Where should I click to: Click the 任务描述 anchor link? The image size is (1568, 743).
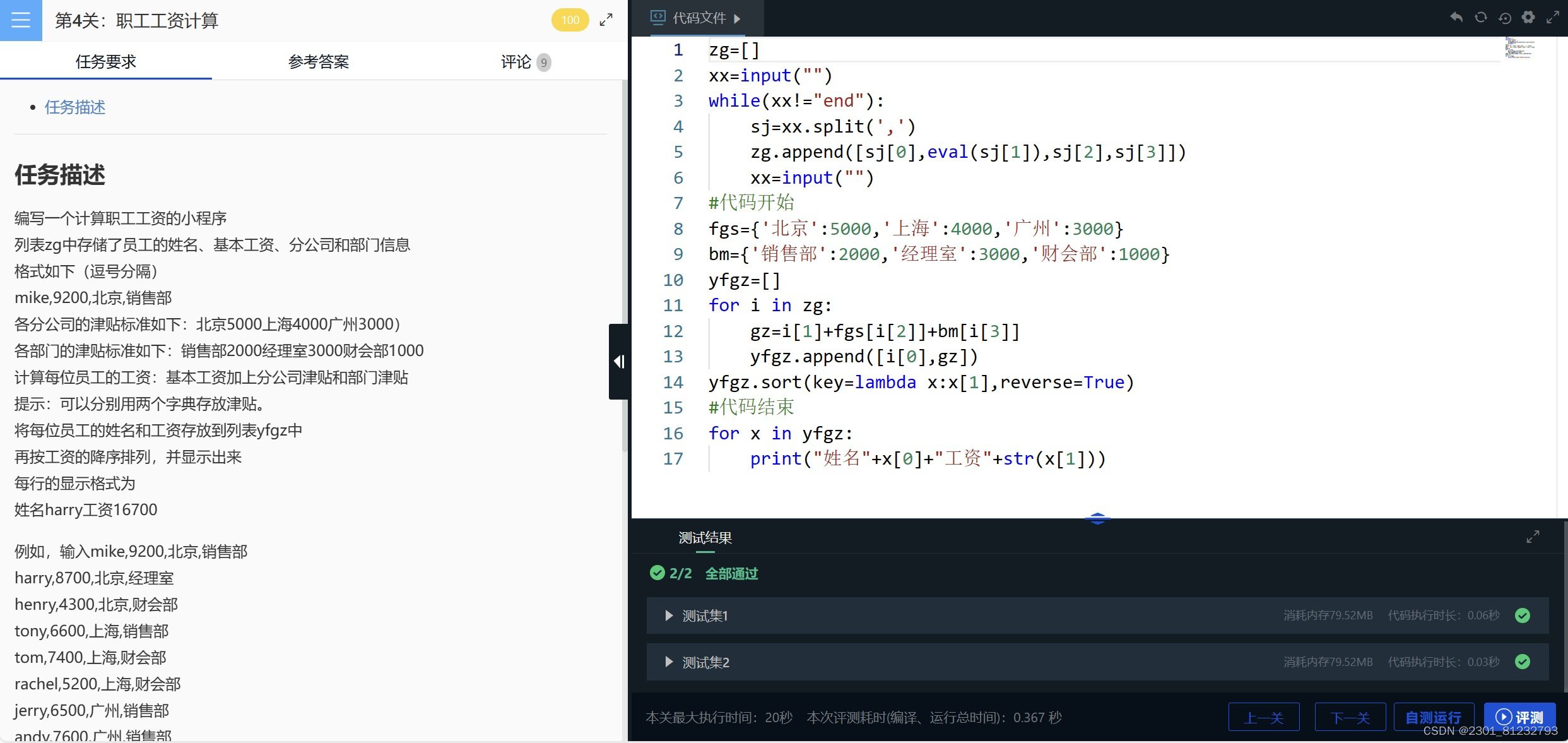coord(74,107)
